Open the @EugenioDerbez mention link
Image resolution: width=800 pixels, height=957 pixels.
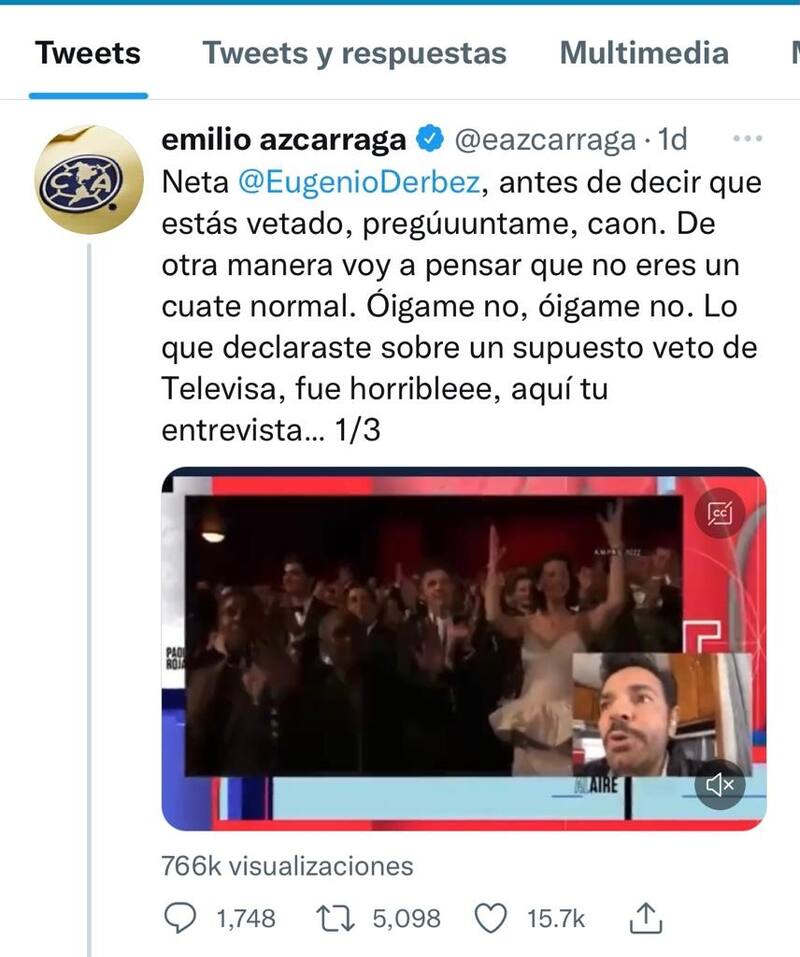coord(359,182)
